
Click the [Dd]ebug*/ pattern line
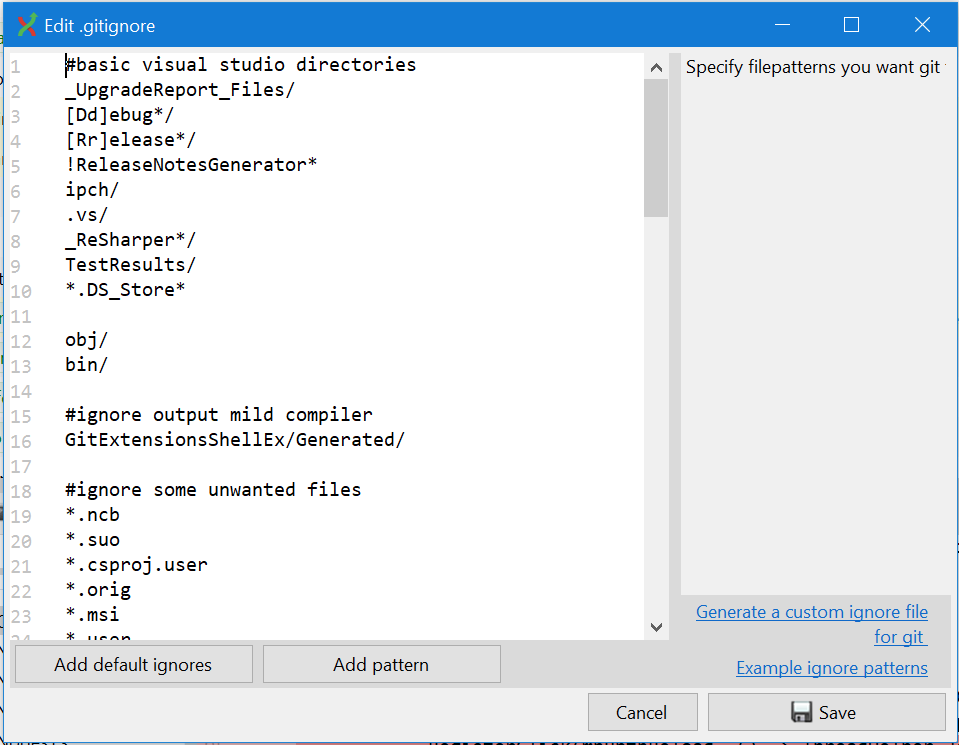tap(108, 114)
